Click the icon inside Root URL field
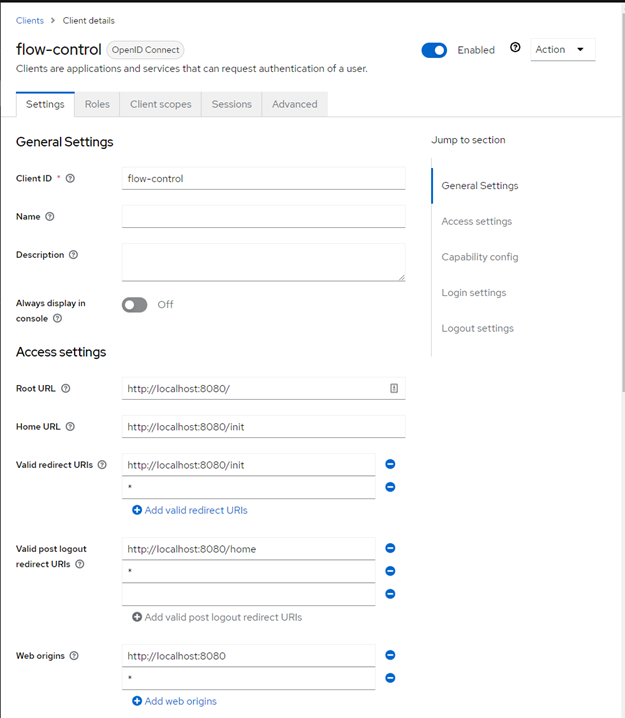625x718 pixels. [x=394, y=388]
